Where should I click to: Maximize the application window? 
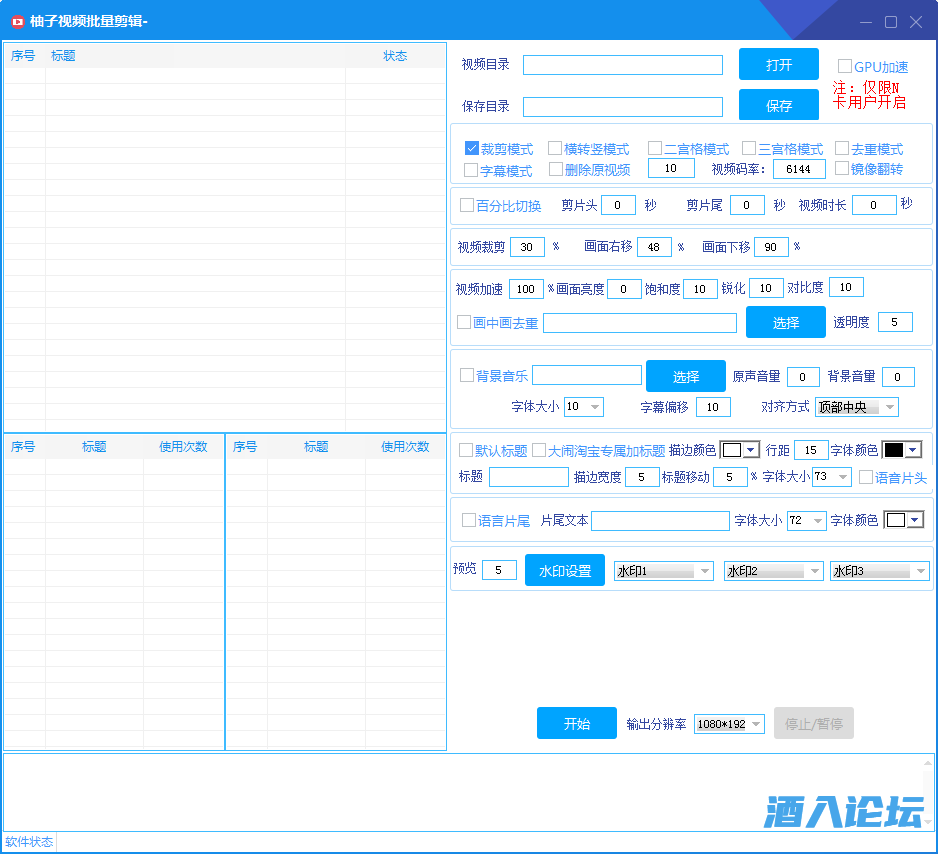(x=891, y=21)
